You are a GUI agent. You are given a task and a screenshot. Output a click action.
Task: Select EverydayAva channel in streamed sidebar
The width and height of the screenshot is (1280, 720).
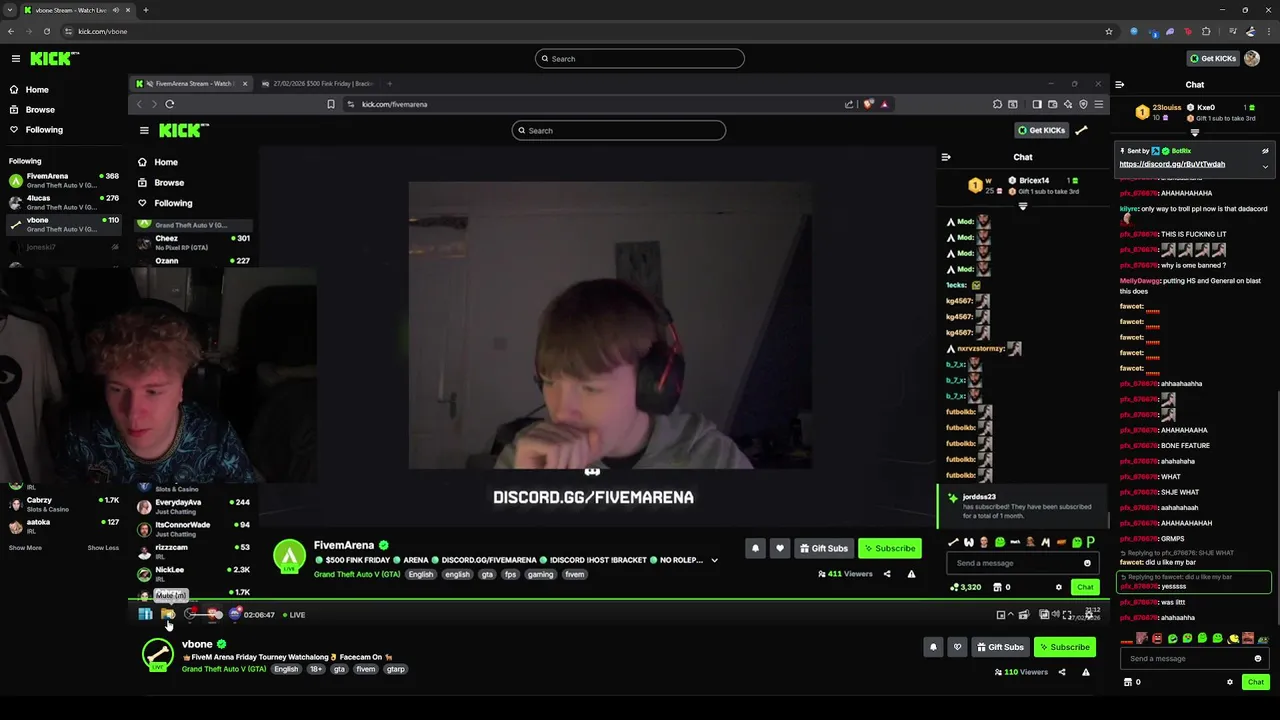(195, 506)
